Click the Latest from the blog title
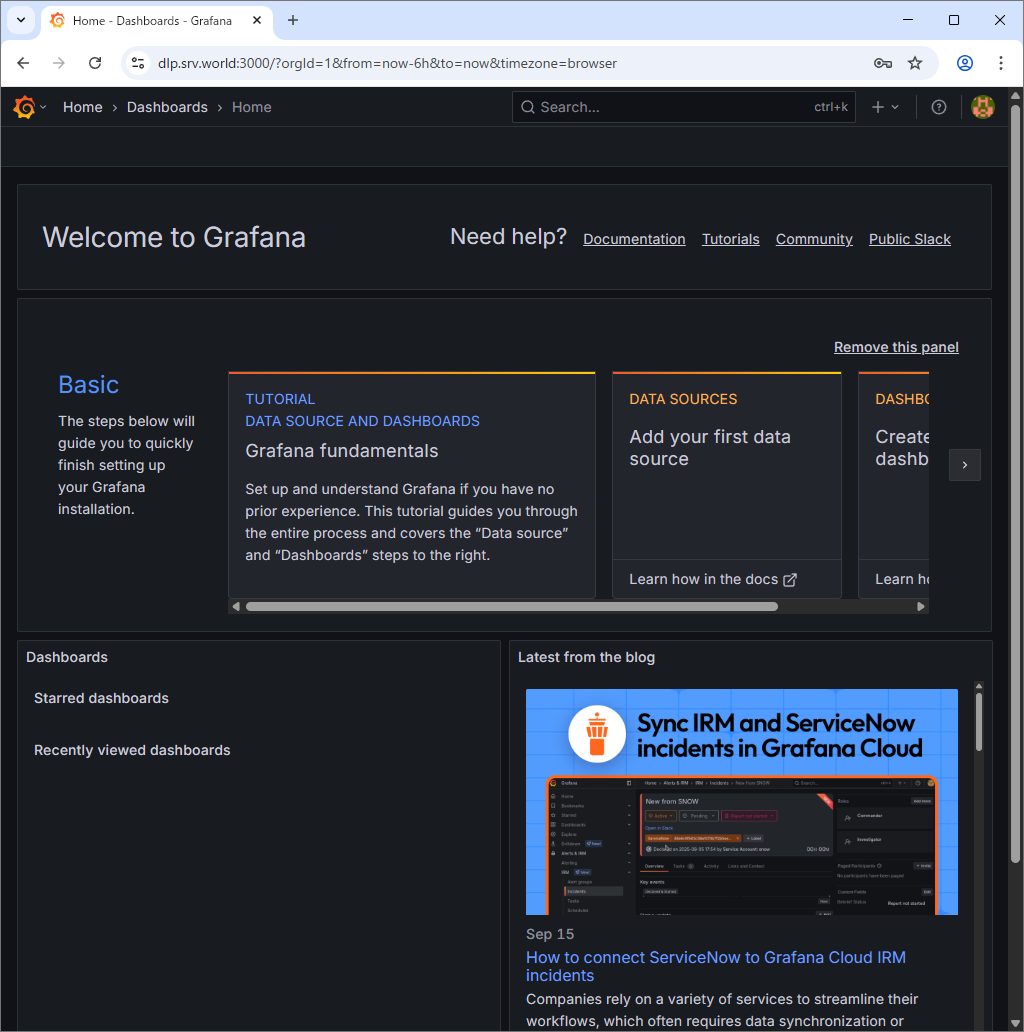The width and height of the screenshot is (1024, 1032). 586,657
